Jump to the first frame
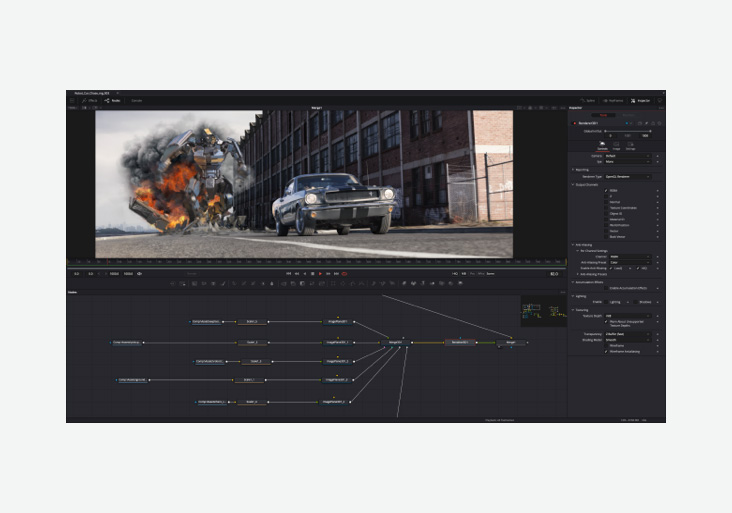This screenshot has height=513, width=732. point(289,274)
